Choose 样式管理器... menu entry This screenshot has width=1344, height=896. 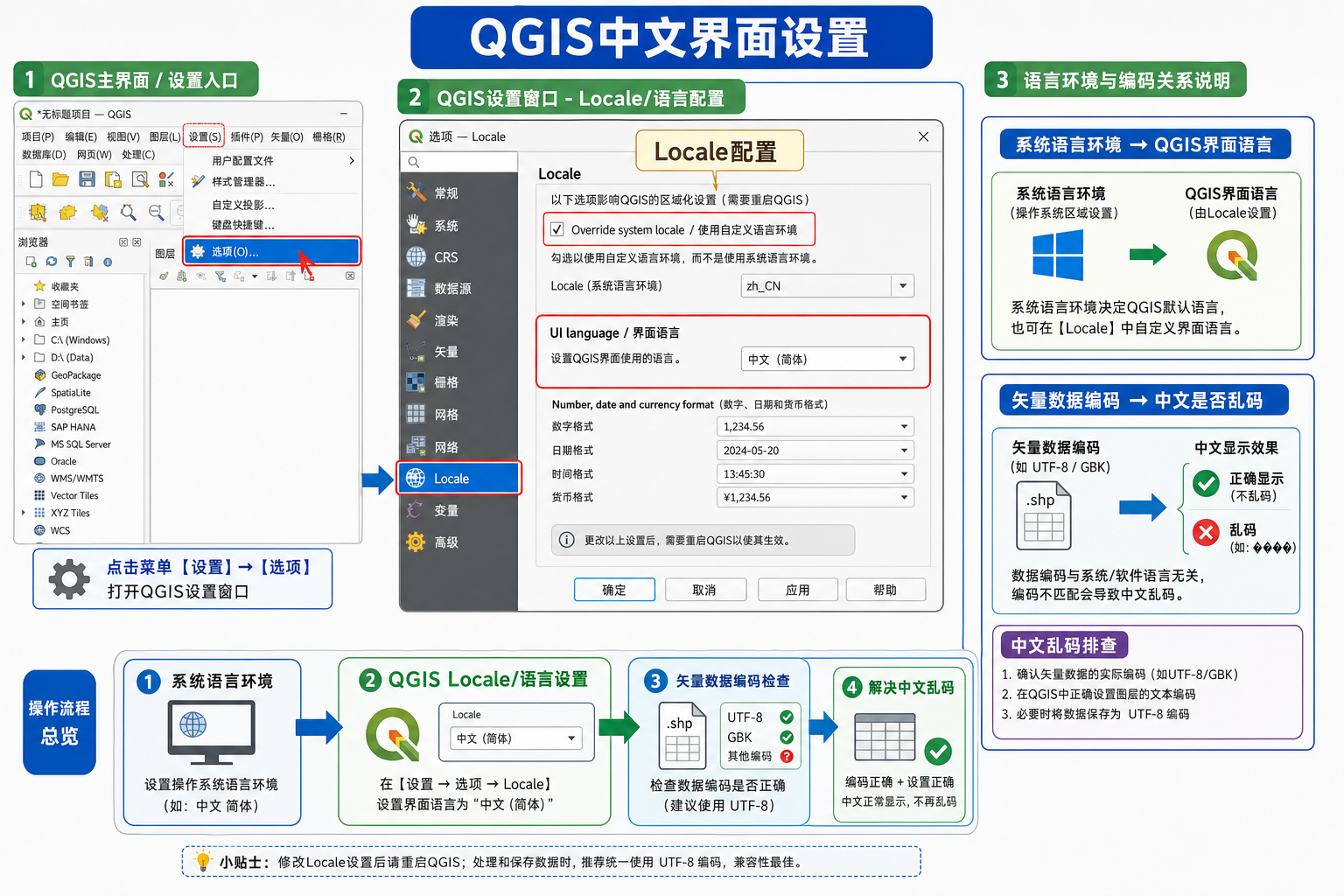point(272,182)
